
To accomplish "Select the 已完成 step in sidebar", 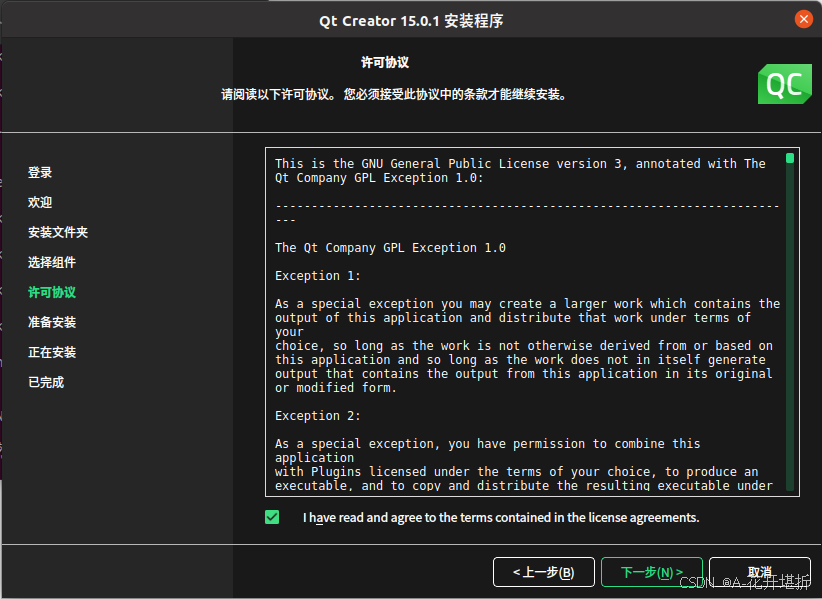I will (x=46, y=382).
